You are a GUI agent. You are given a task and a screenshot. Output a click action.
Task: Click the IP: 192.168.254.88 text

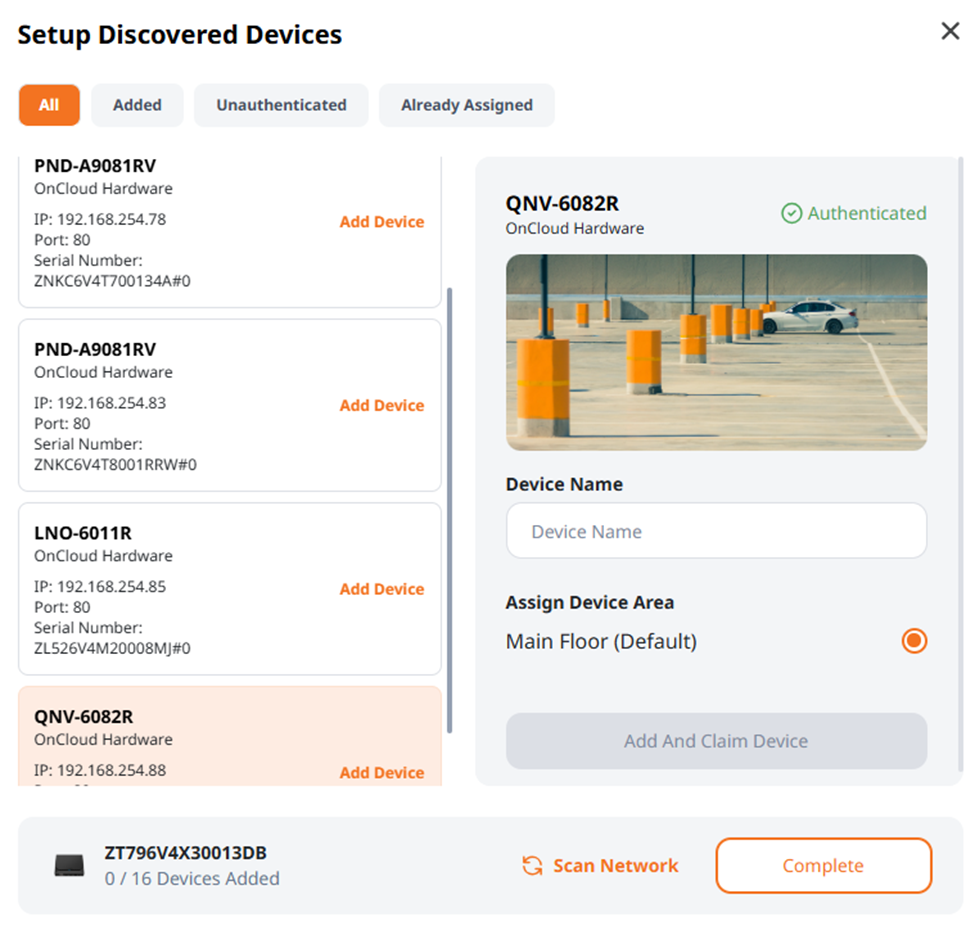[99, 770]
